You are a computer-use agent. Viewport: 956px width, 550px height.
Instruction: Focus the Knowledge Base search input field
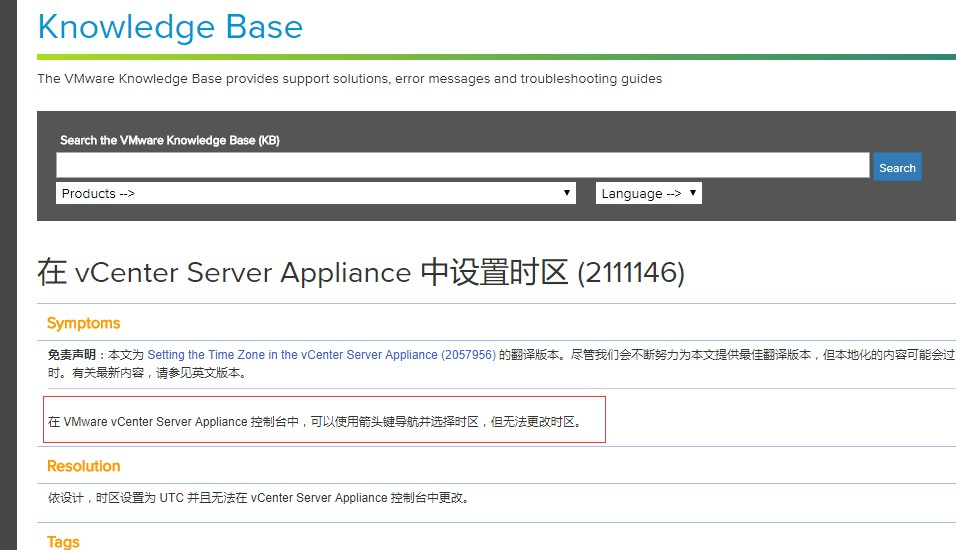pos(462,165)
